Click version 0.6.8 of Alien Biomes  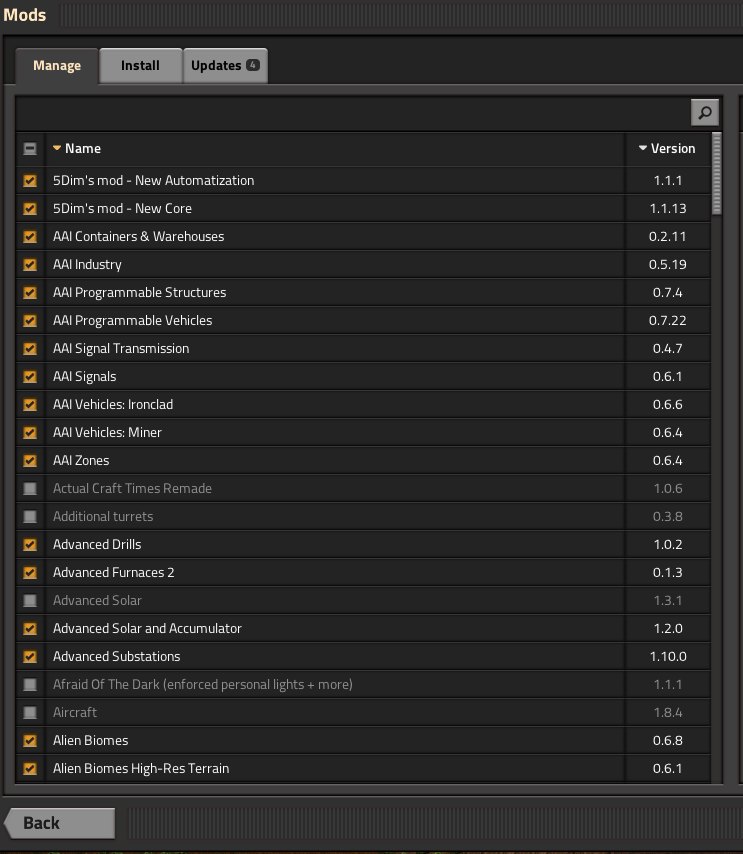[x=667, y=741]
